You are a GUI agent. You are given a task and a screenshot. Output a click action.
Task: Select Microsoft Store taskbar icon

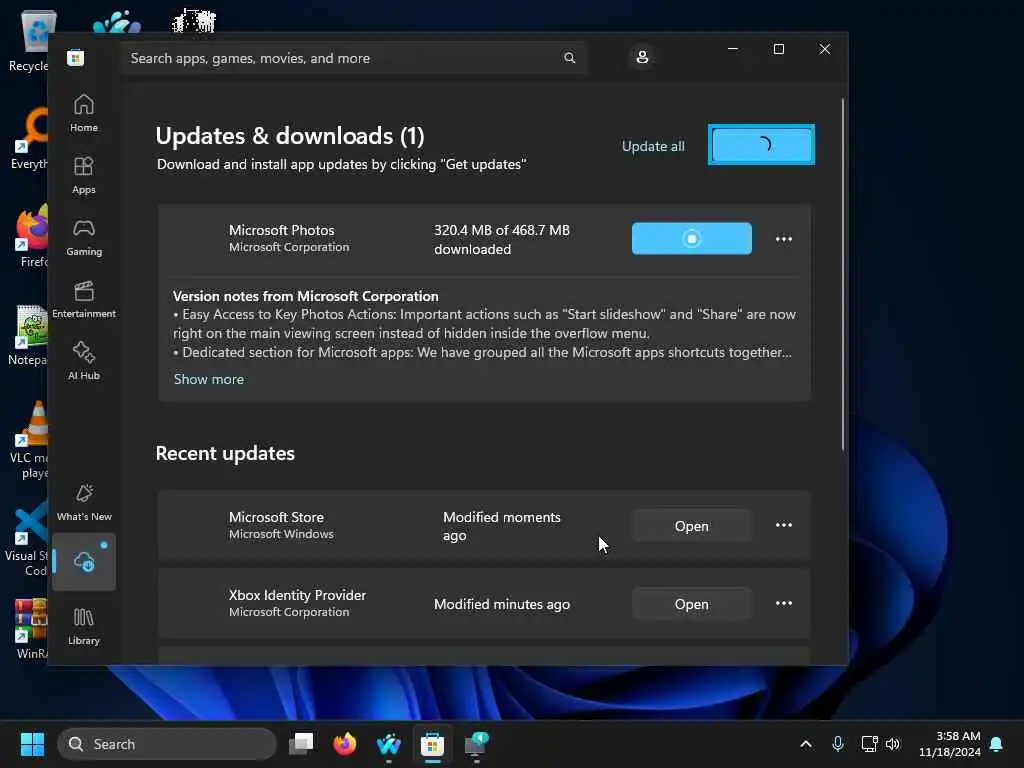(x=432, y=744)
